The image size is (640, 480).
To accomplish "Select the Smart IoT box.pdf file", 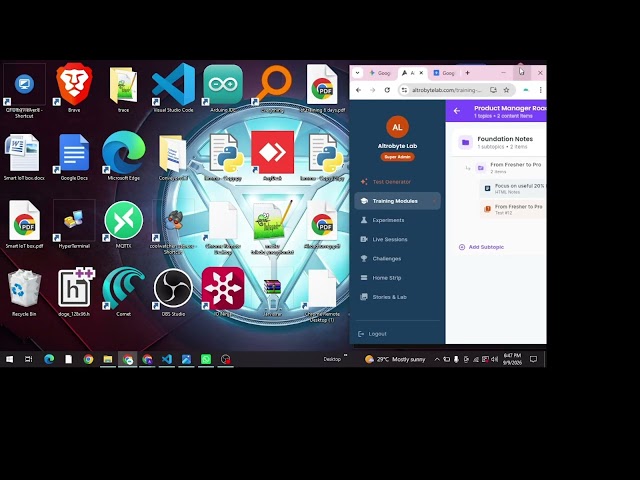I will point(24,224).
